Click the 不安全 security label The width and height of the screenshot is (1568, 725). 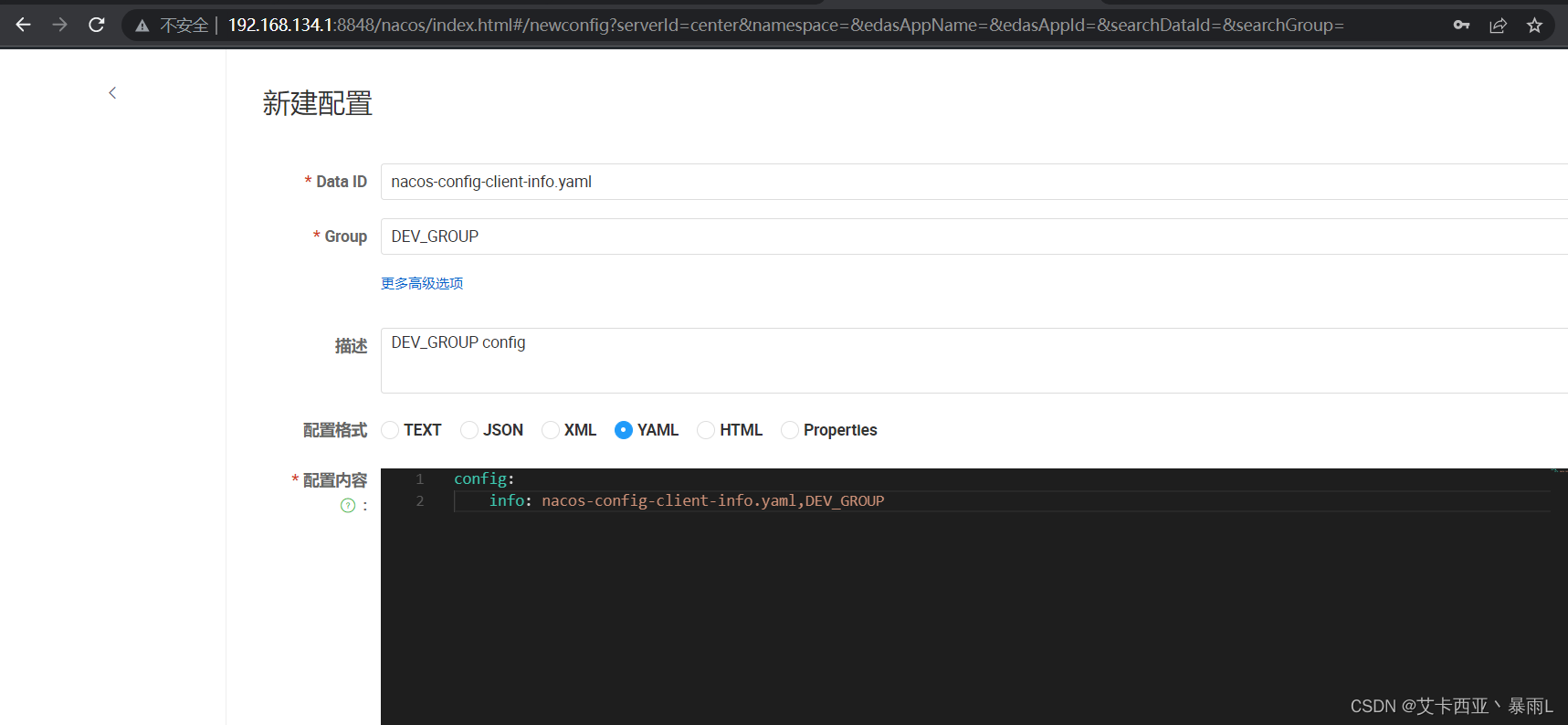click(184, 26)
